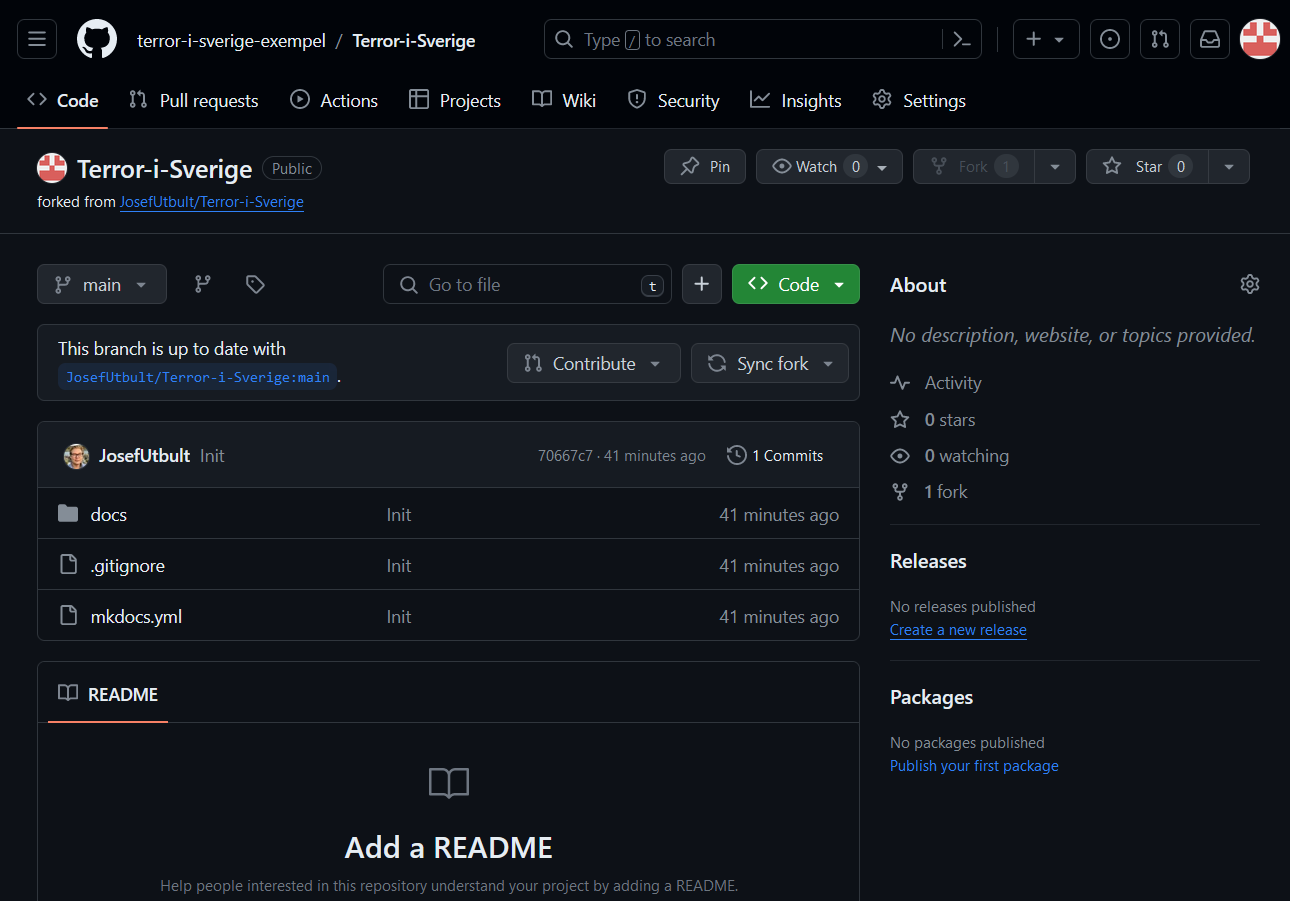Open 1 Commits history link
The width and height of the screenshot is (1290, 901).
[x=776, y=455]
